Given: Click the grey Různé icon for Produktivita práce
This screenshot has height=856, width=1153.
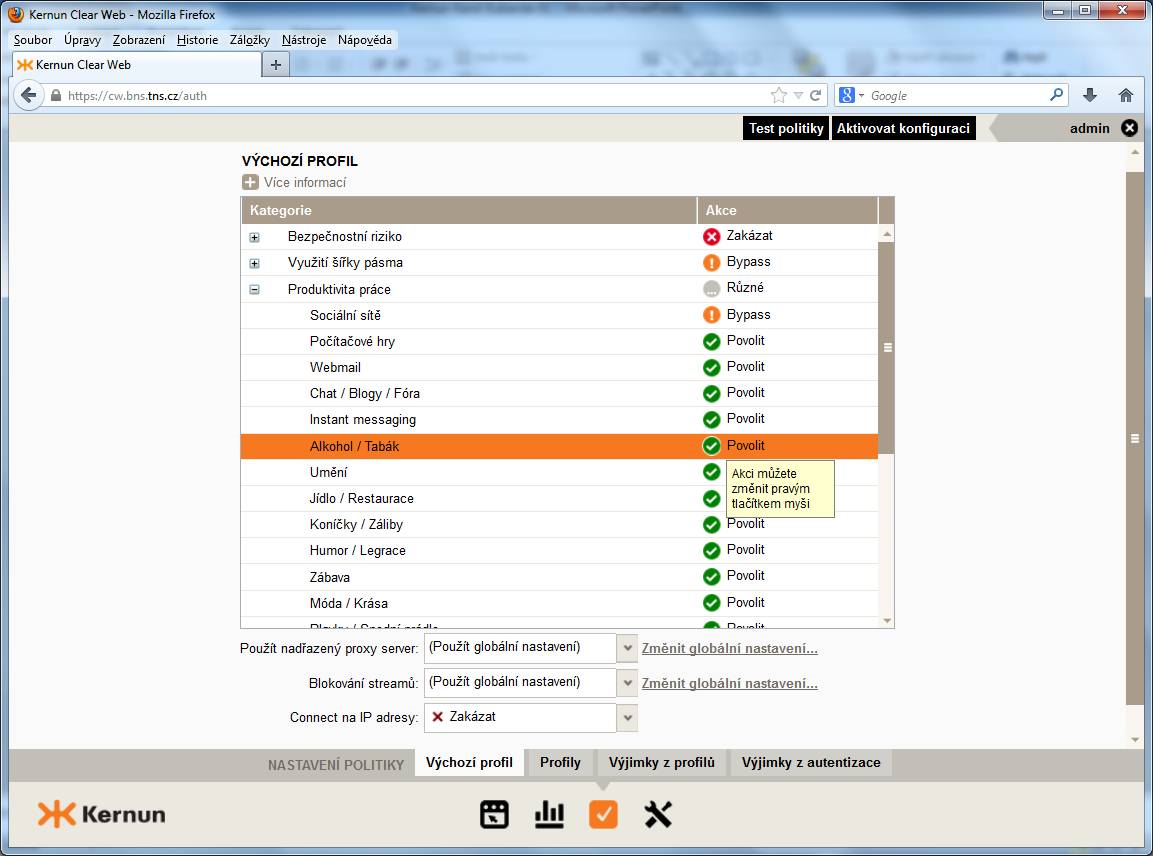Looking at the screenshot, I should [x=711, y=288].
